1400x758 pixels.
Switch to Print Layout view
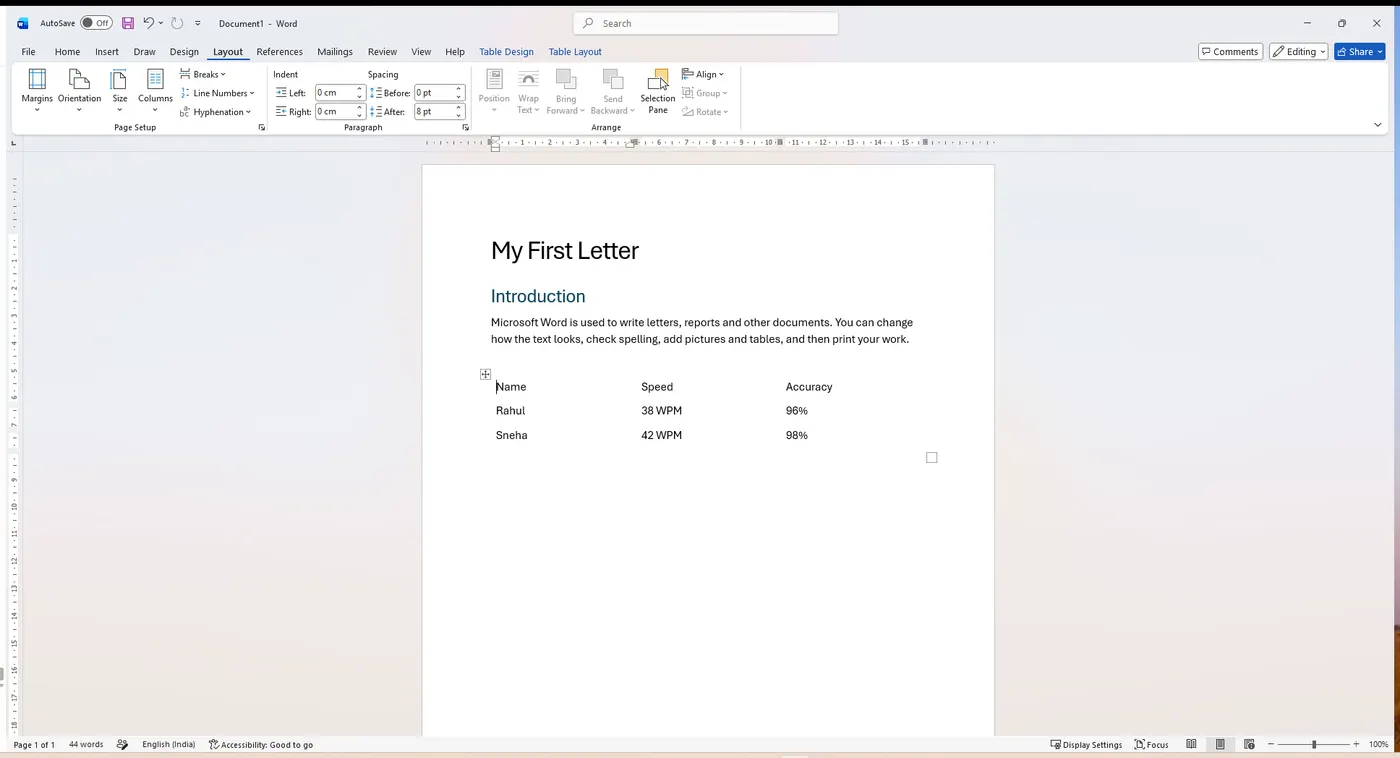[1220, 744]
